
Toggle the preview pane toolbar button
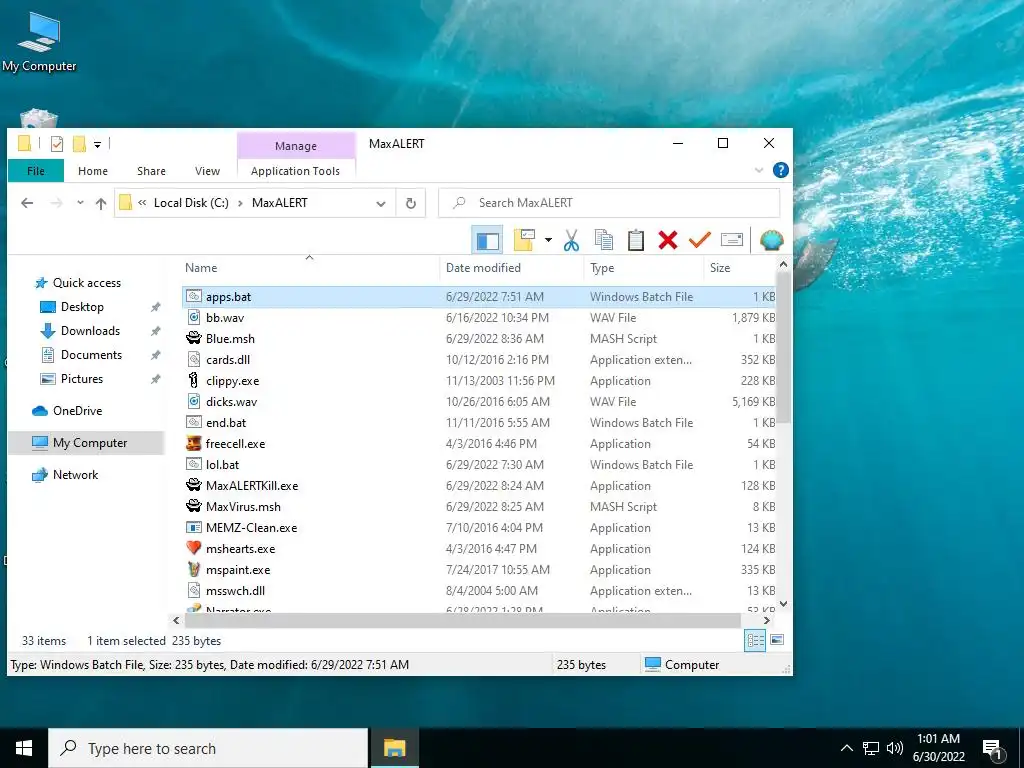point(487,240)
